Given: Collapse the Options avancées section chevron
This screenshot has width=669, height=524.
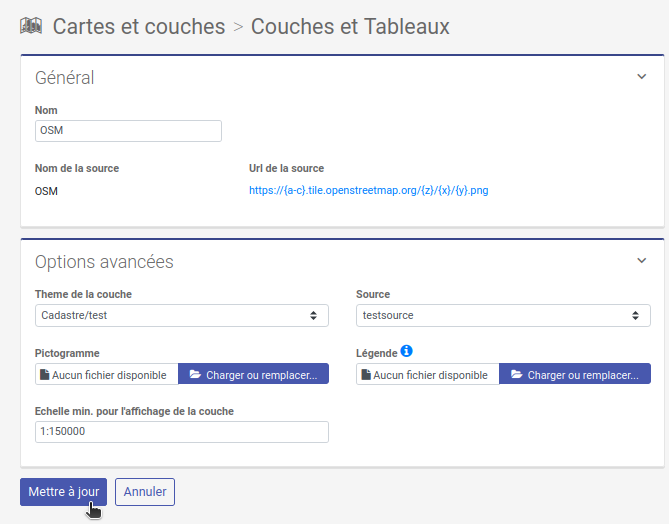Looking at the screenshot, I should coord(642,261).
